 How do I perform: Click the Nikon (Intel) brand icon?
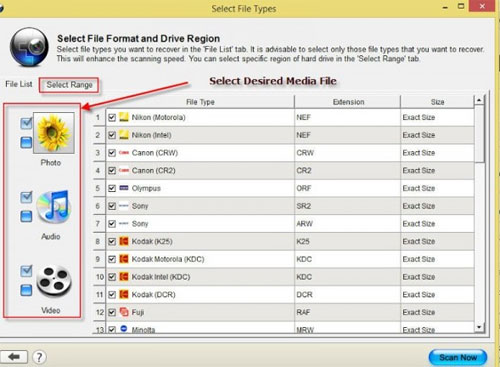[124, 135]
